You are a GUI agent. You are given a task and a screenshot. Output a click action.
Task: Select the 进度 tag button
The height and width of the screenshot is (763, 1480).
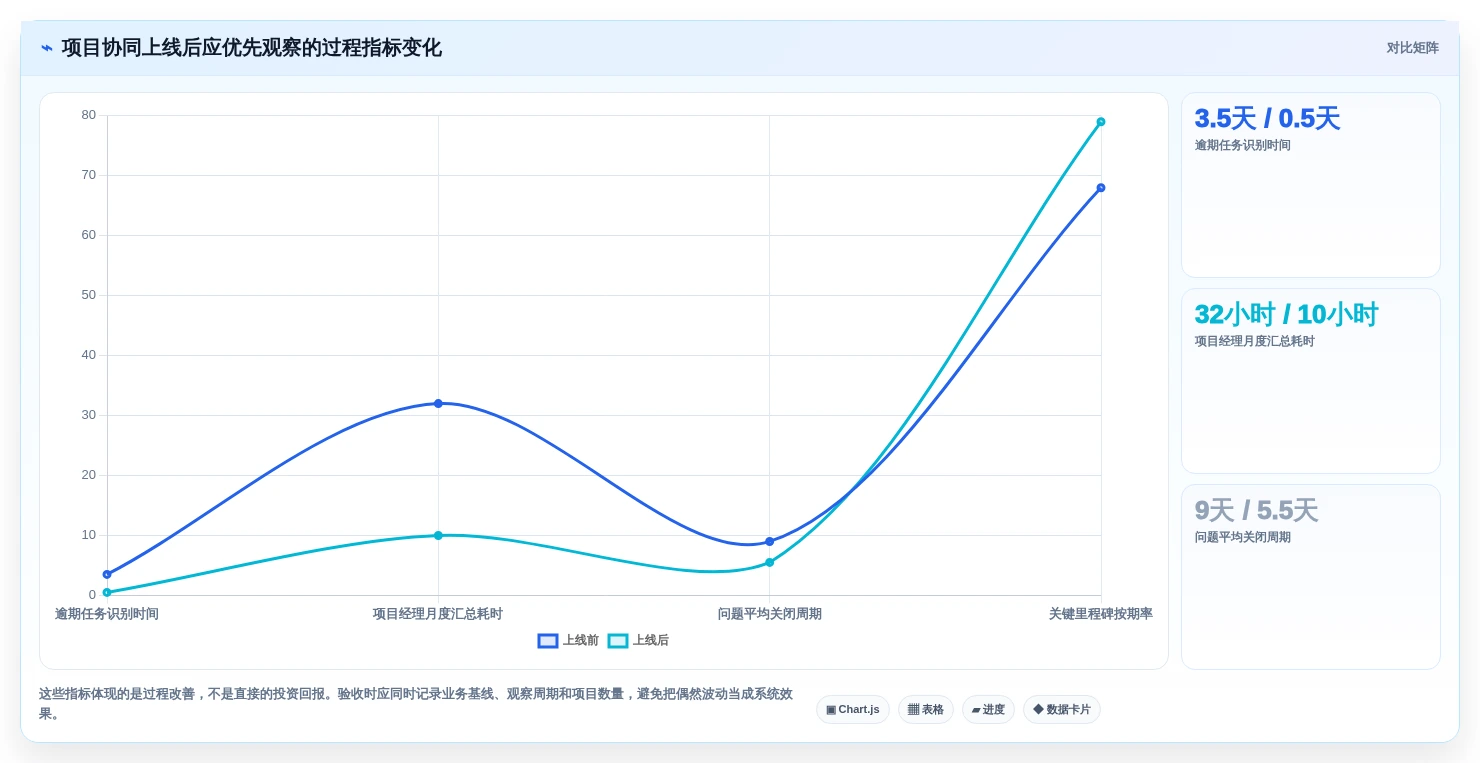coord(988,710)
